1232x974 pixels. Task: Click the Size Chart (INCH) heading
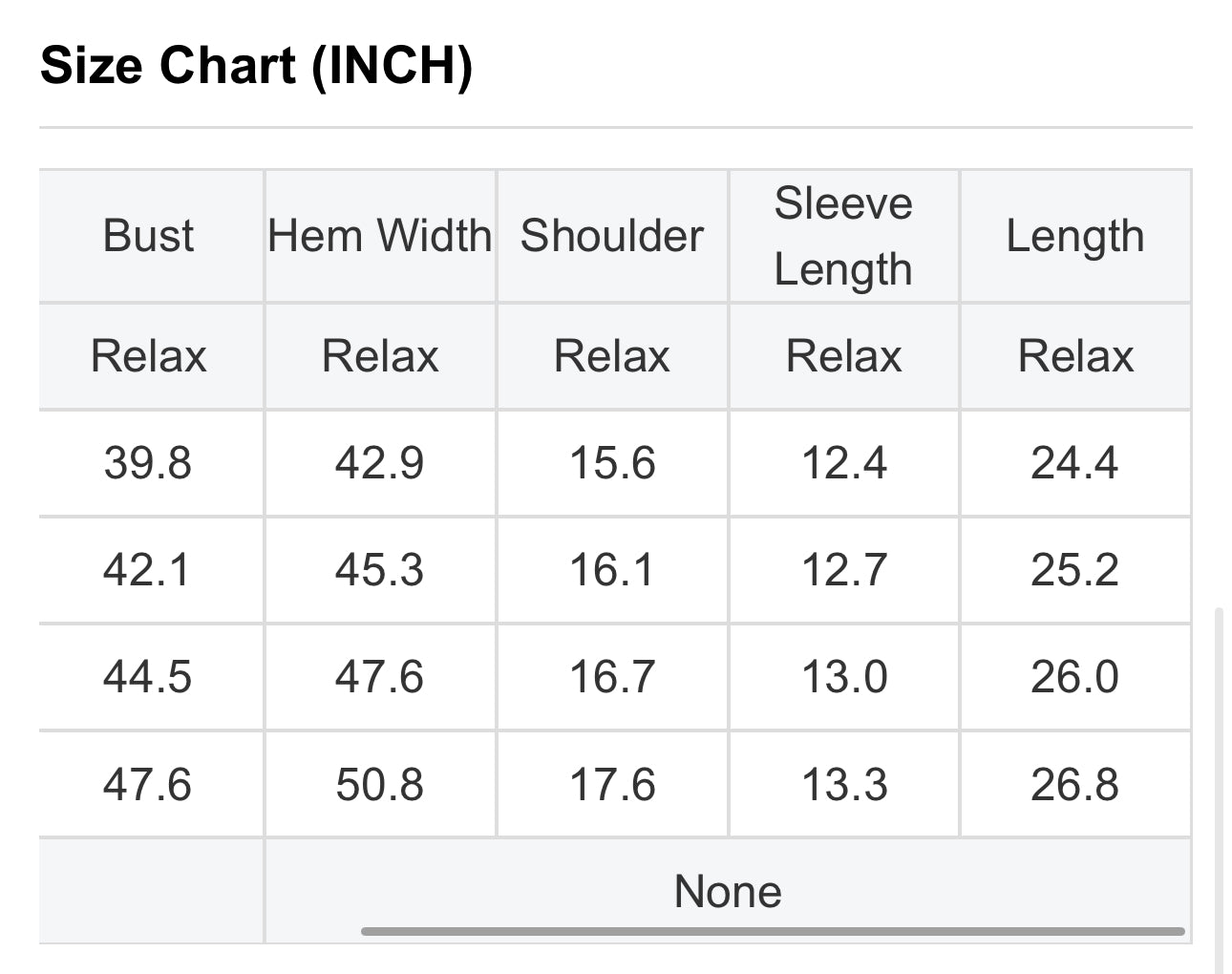[x=256, y=67]
